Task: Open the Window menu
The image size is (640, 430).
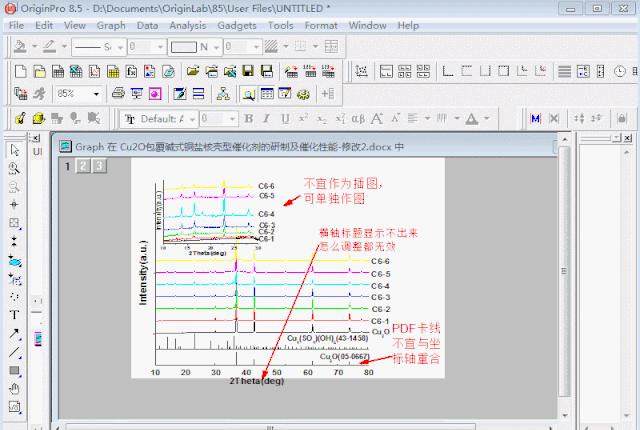Action: [367, 25]
